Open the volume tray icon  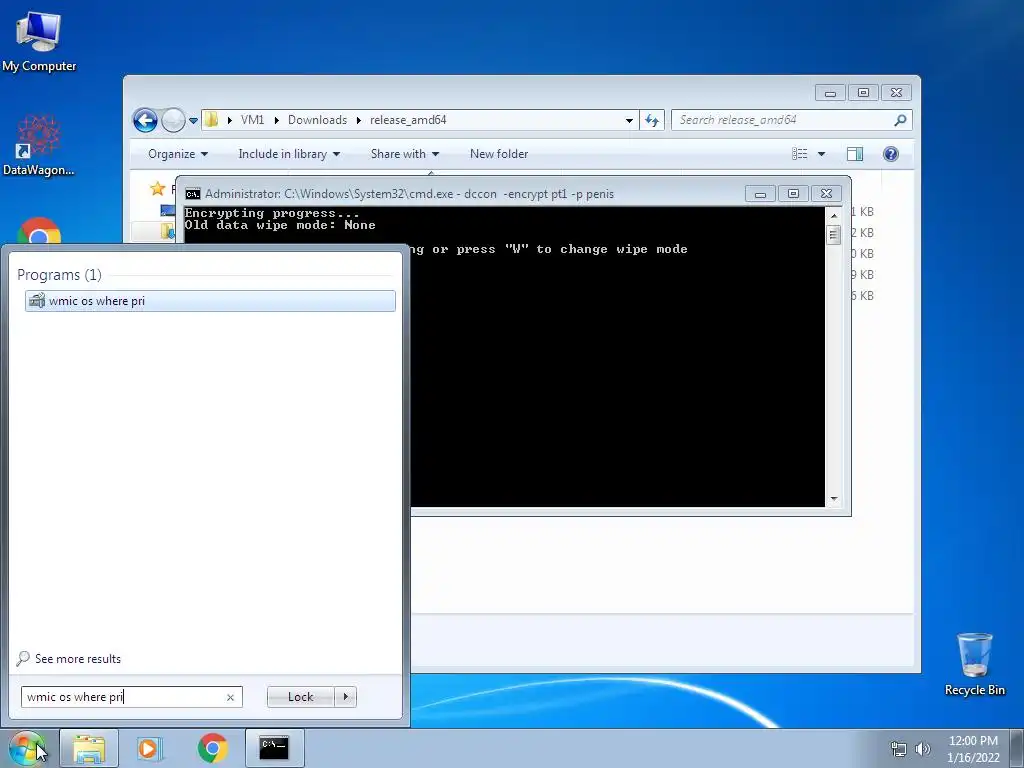(922, 749)
